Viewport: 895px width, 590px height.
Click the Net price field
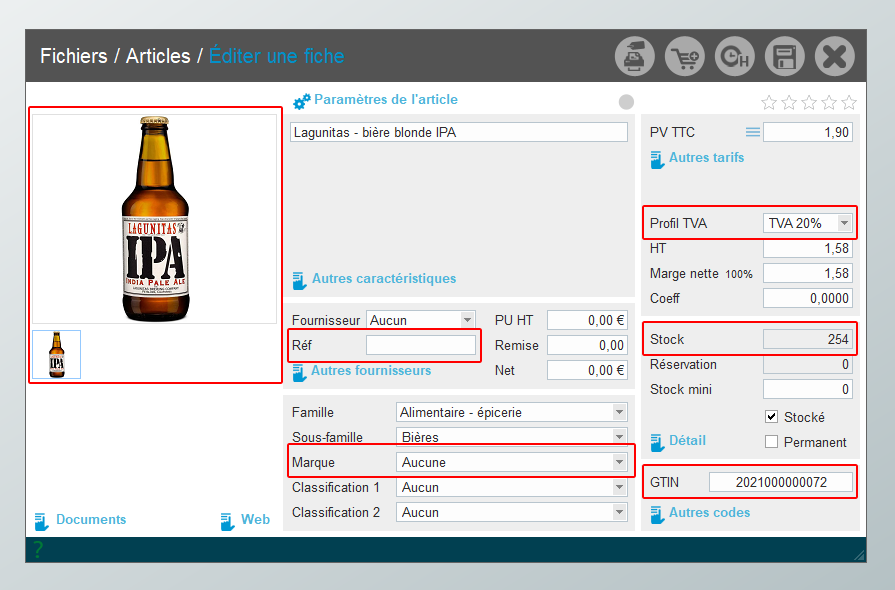587,370
